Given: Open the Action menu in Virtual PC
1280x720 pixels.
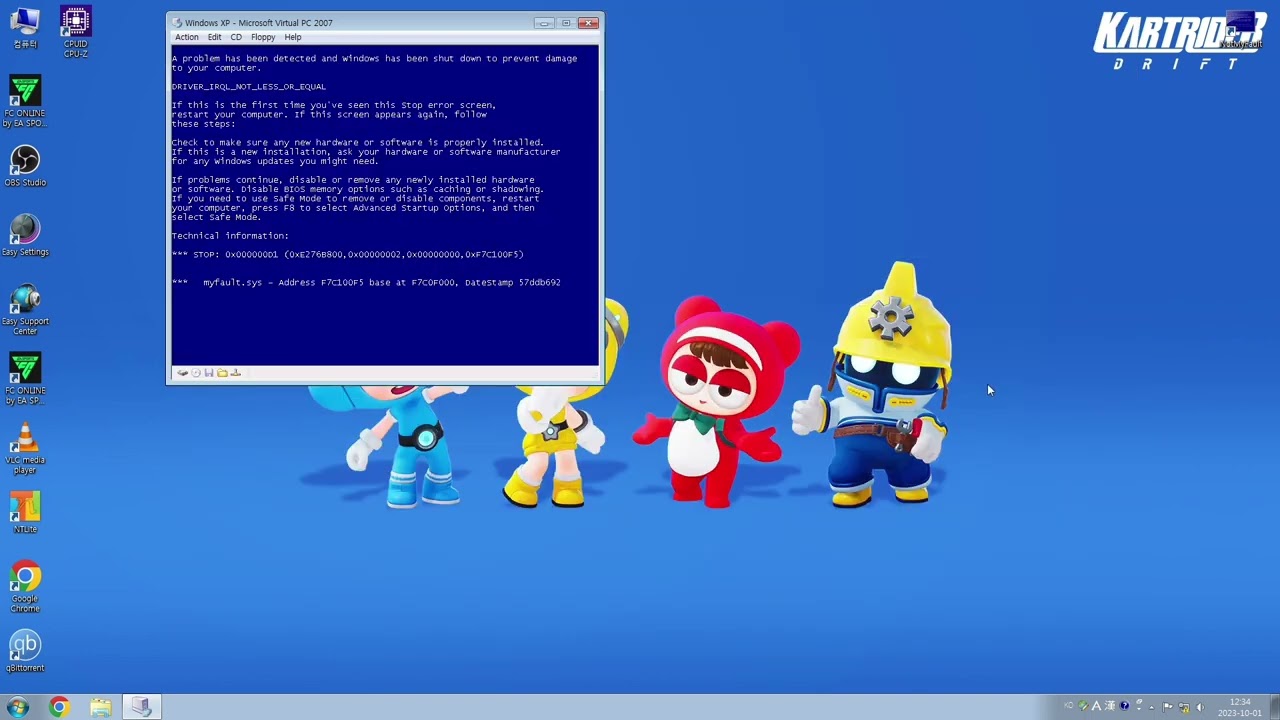Looking at the screenshot, I should (187, 37).
